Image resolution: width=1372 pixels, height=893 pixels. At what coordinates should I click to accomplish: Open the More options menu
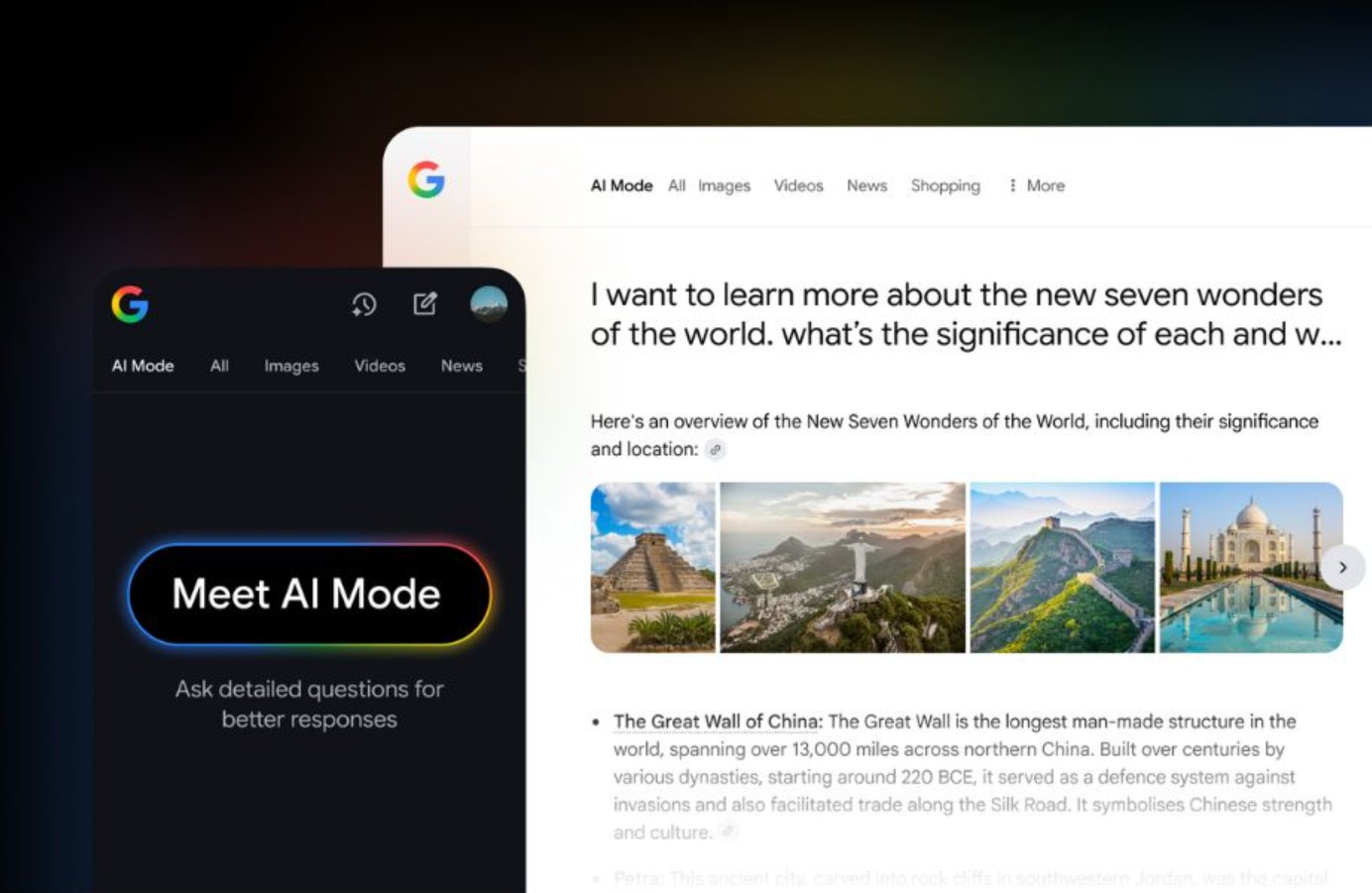(x=1036, y=185)
